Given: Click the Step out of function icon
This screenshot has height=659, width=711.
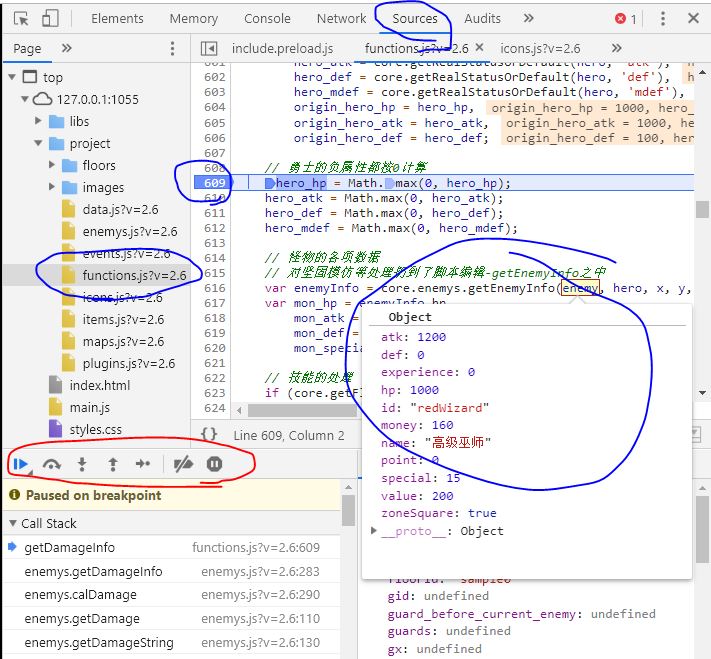Looking at the screenshot, I should [112, 464].
